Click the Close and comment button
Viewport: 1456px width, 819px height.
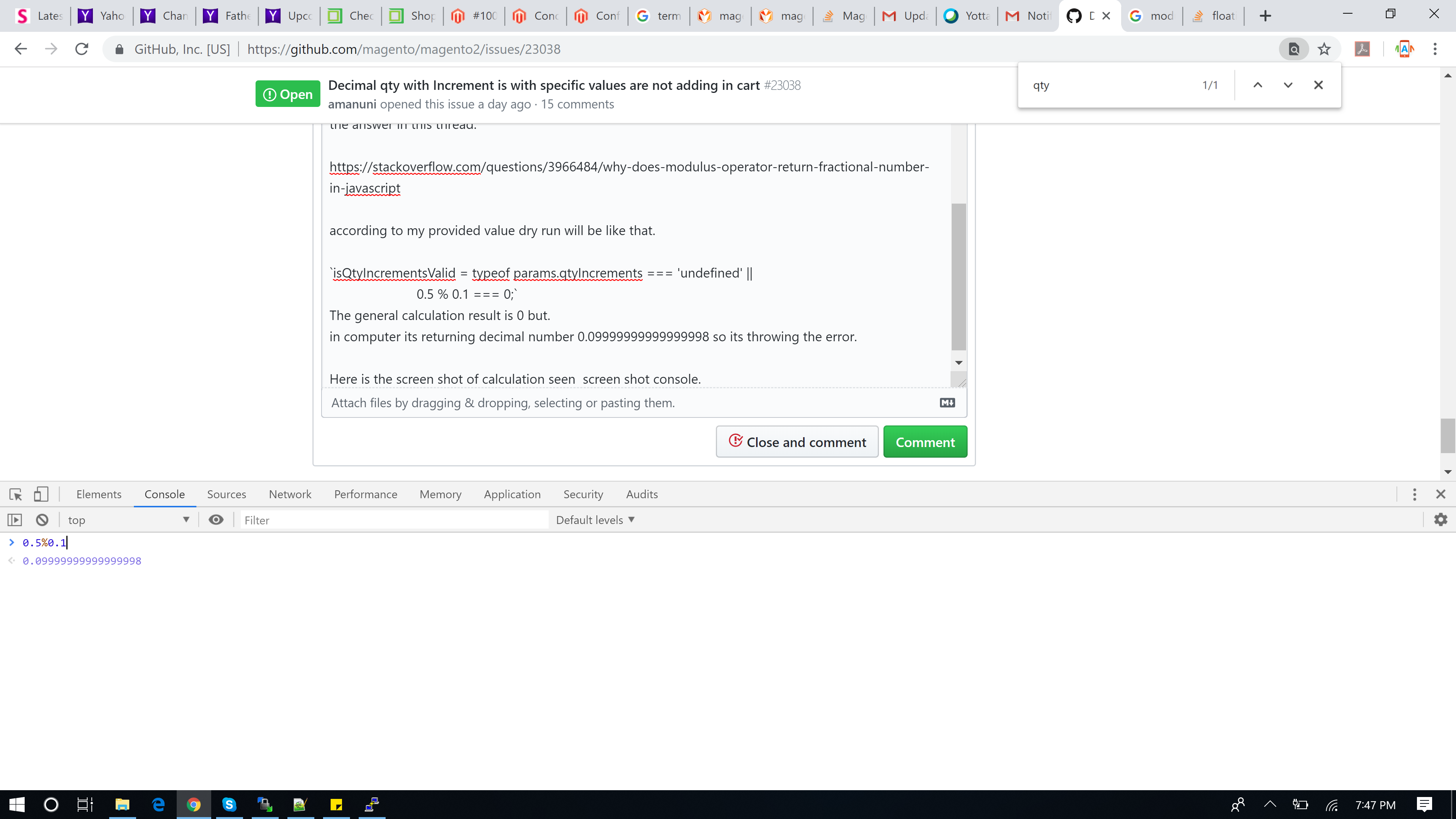click(796, 441)
